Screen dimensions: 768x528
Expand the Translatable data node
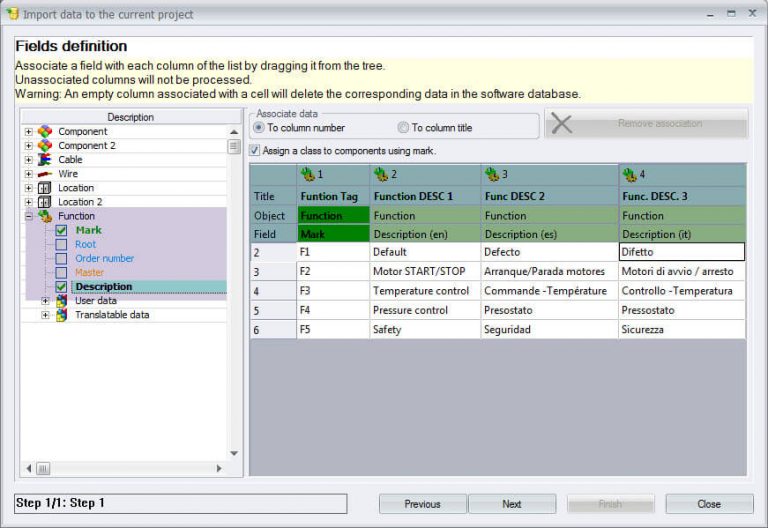(x=45, y=315)
